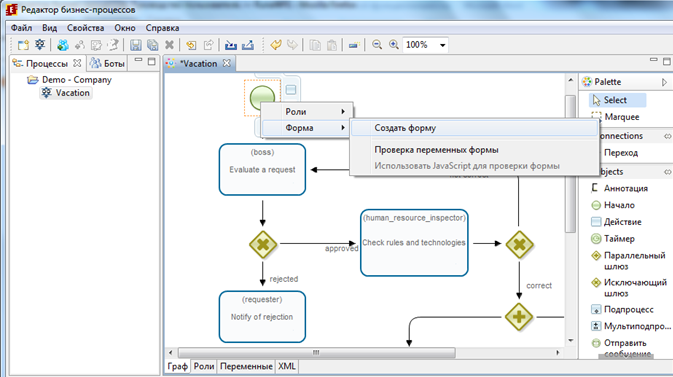Close the *Vacation editor tab

[227, 63]
